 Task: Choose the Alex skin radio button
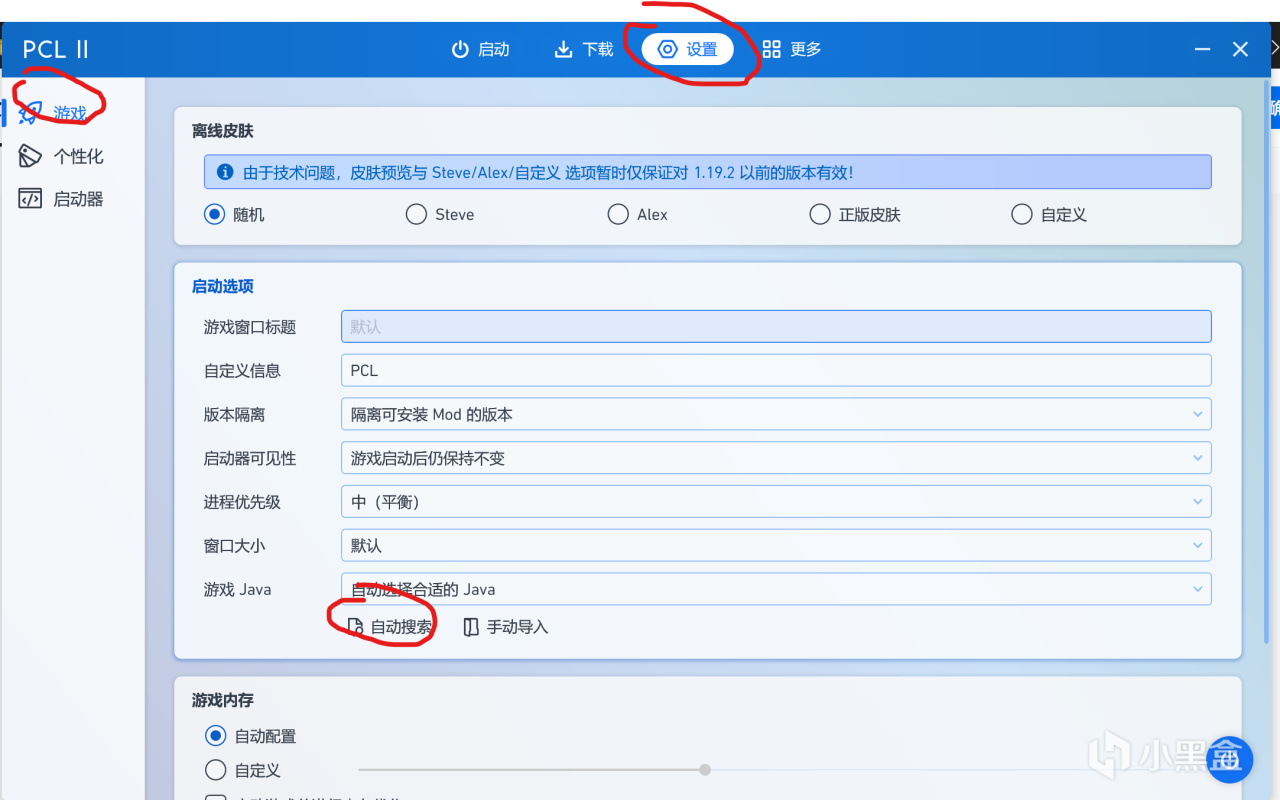(x=618, y=214)
